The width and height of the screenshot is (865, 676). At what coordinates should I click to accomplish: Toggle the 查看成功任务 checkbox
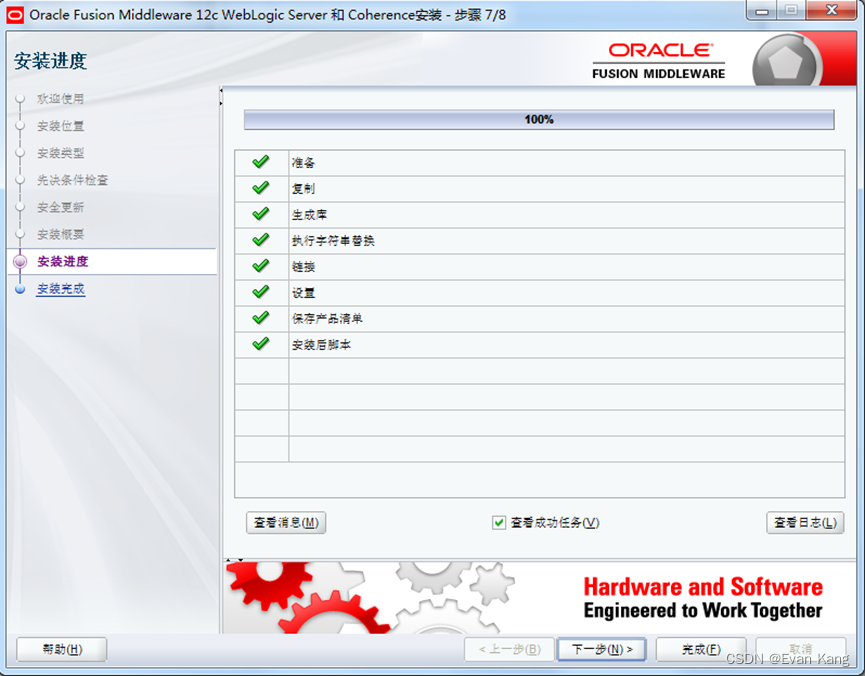498,522
